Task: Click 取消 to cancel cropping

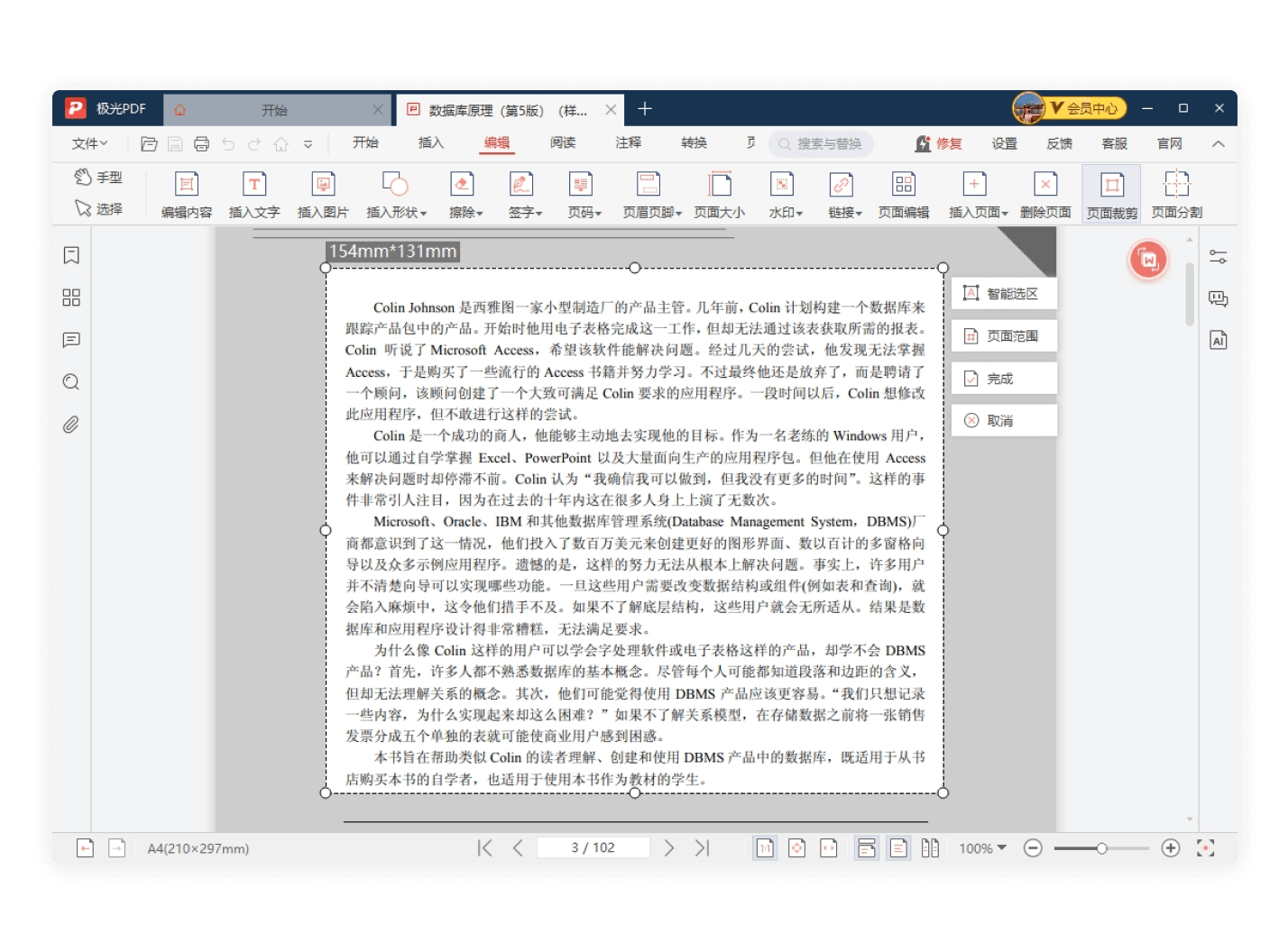Action: point(1004,421)
